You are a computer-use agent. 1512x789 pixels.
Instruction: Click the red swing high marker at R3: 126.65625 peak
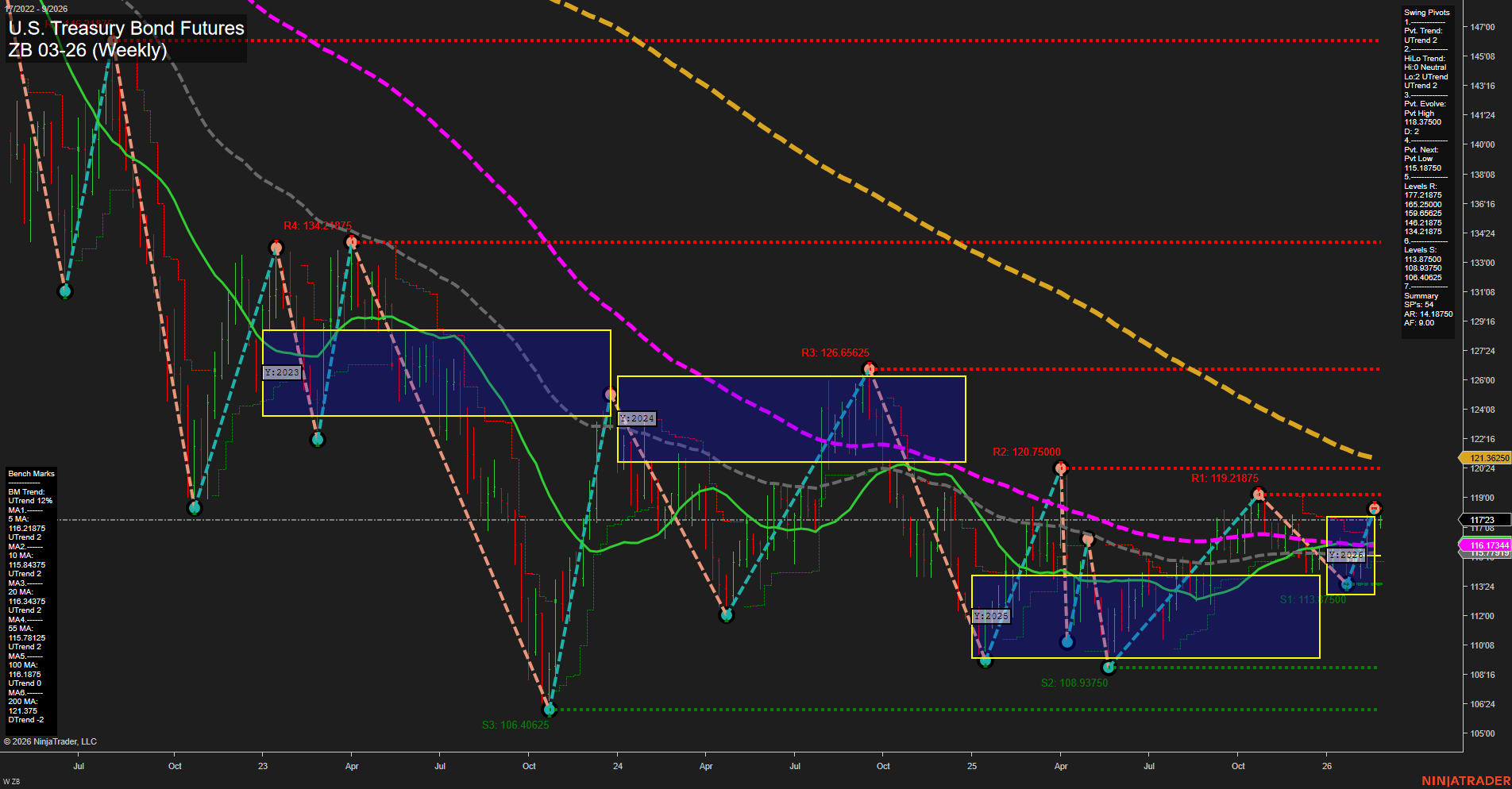[871, 368]
